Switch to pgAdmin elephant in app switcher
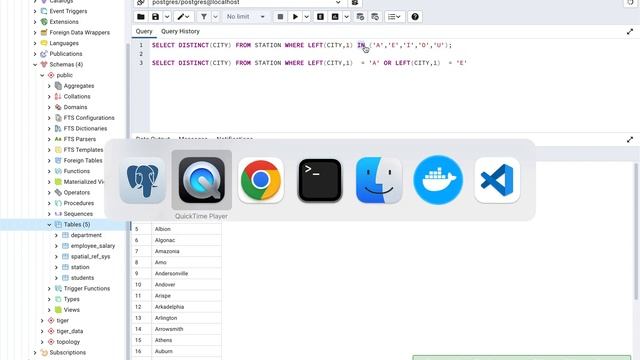This screenshot has width=640, height=360. point(142,180)
